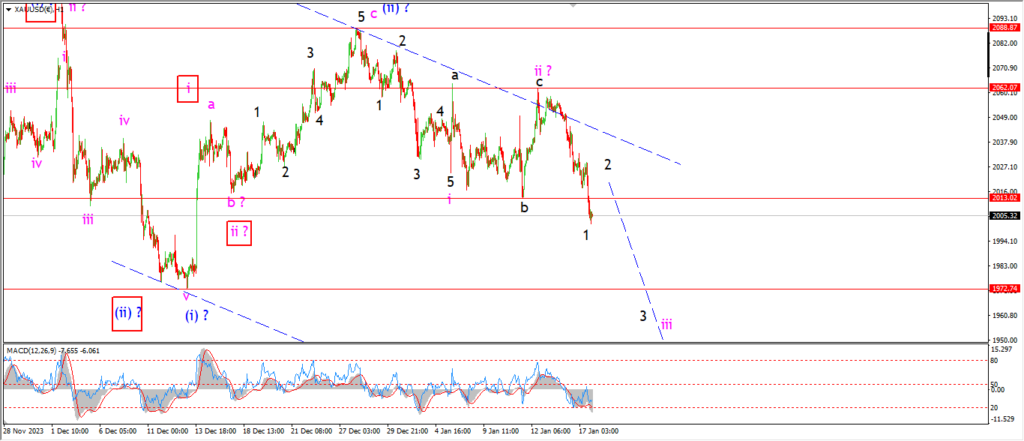Screen dimensions: 1024x441
Task: Select the red-boxed 'ii ?' wave label
Action: (x=239, y=233)
